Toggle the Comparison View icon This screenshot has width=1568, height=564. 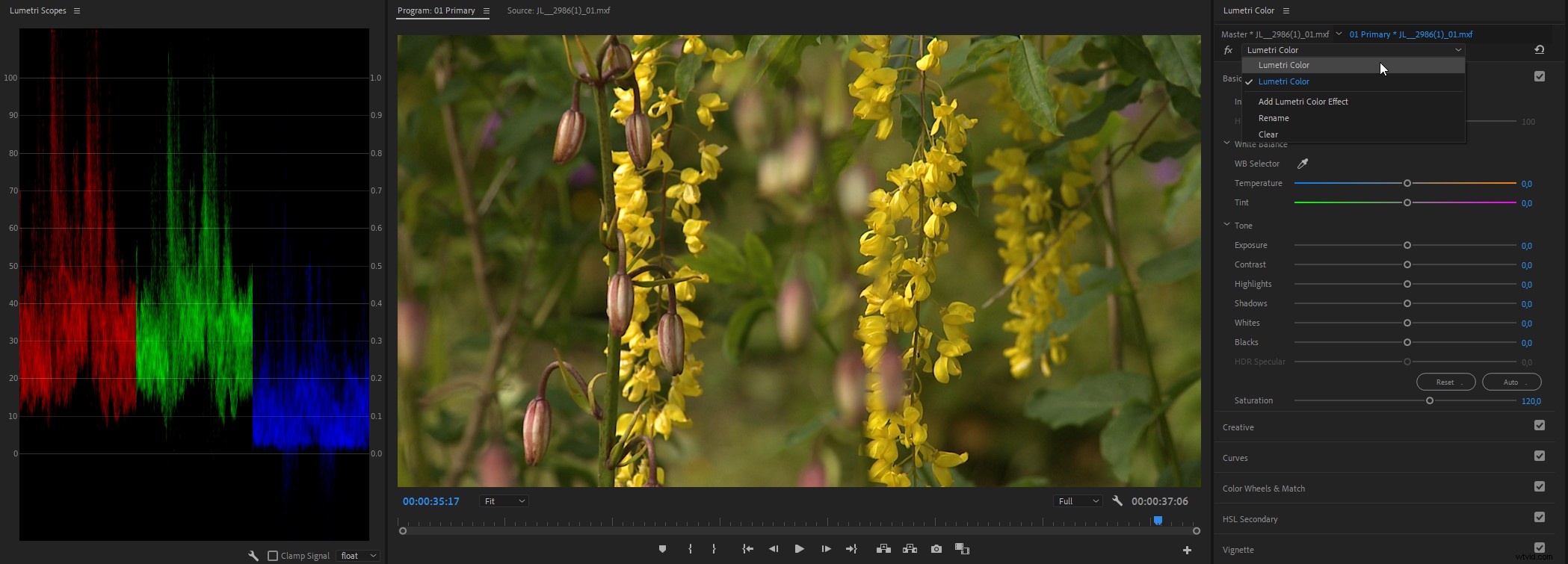tap(963, 549)
